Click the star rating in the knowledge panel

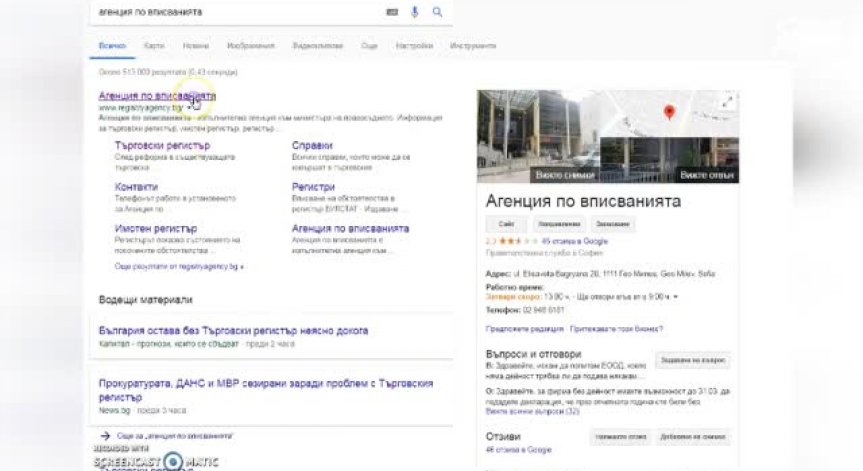518,241
